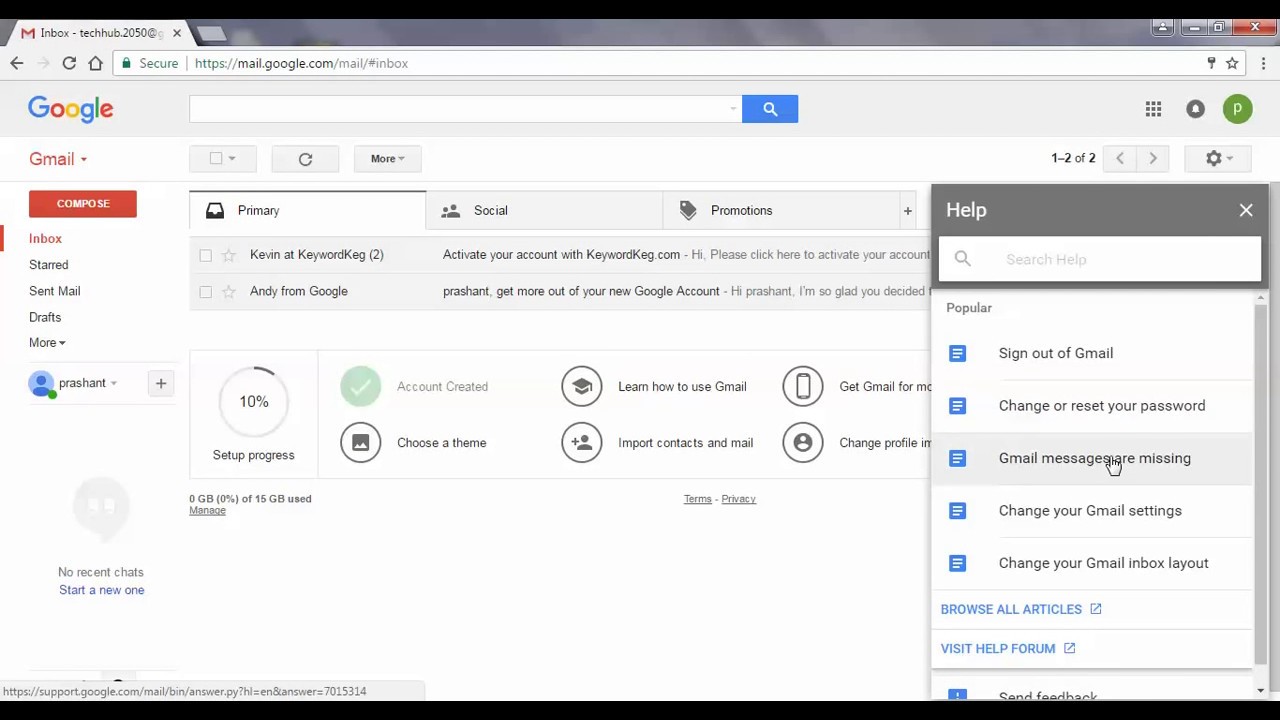Click the Account Created checkmark icon
Viewport: 1280px width, 720px height.
[361, 387]
